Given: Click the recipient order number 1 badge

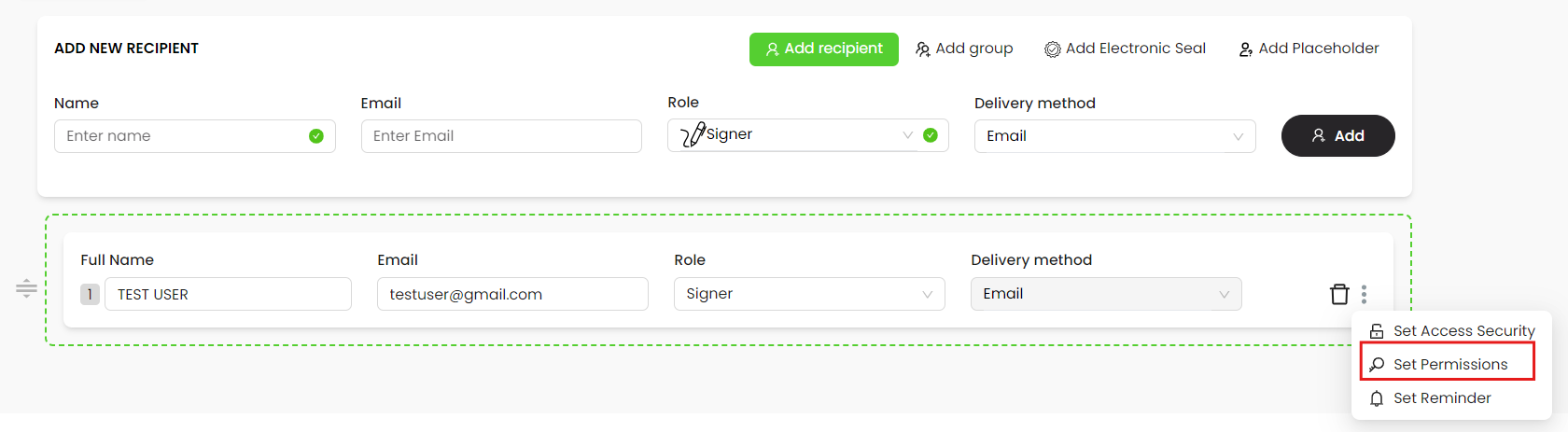Looking at the screenshot, I should (x=90, y=294).
